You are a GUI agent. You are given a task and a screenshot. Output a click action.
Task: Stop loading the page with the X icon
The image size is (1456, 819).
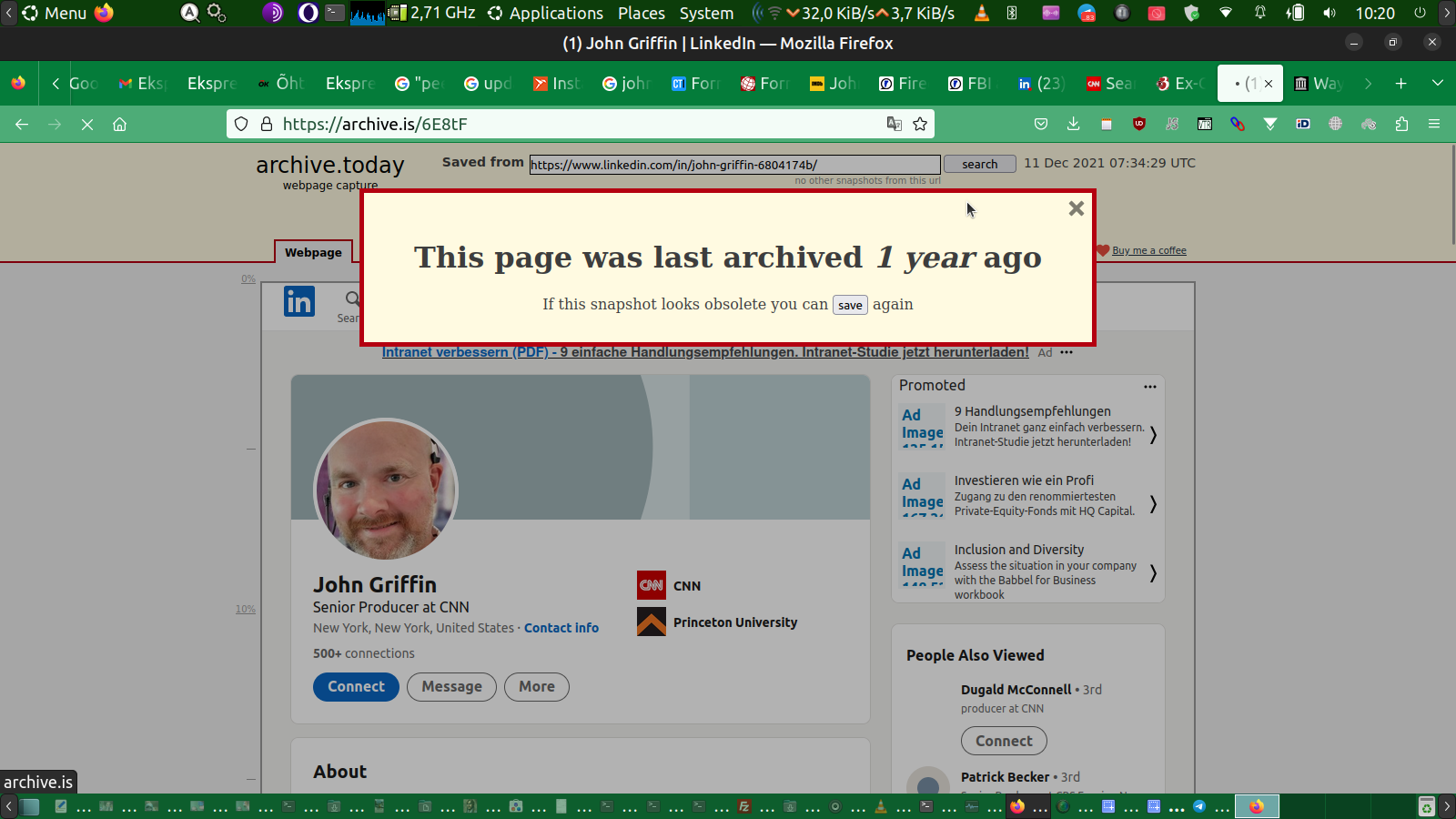(87, 124)
